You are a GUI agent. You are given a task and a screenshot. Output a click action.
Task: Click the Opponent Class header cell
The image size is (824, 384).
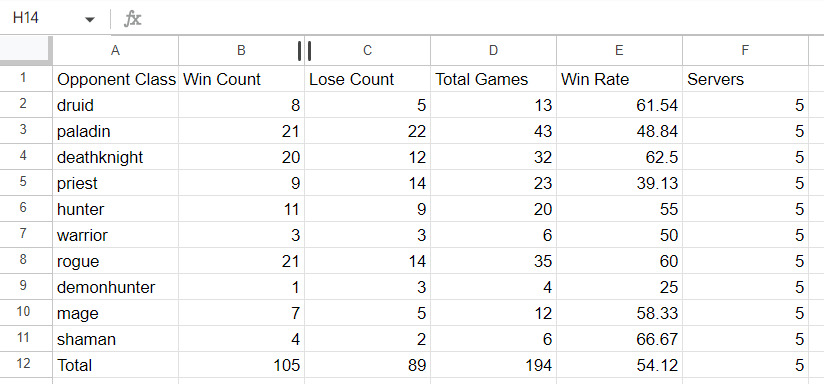[116, 79]
